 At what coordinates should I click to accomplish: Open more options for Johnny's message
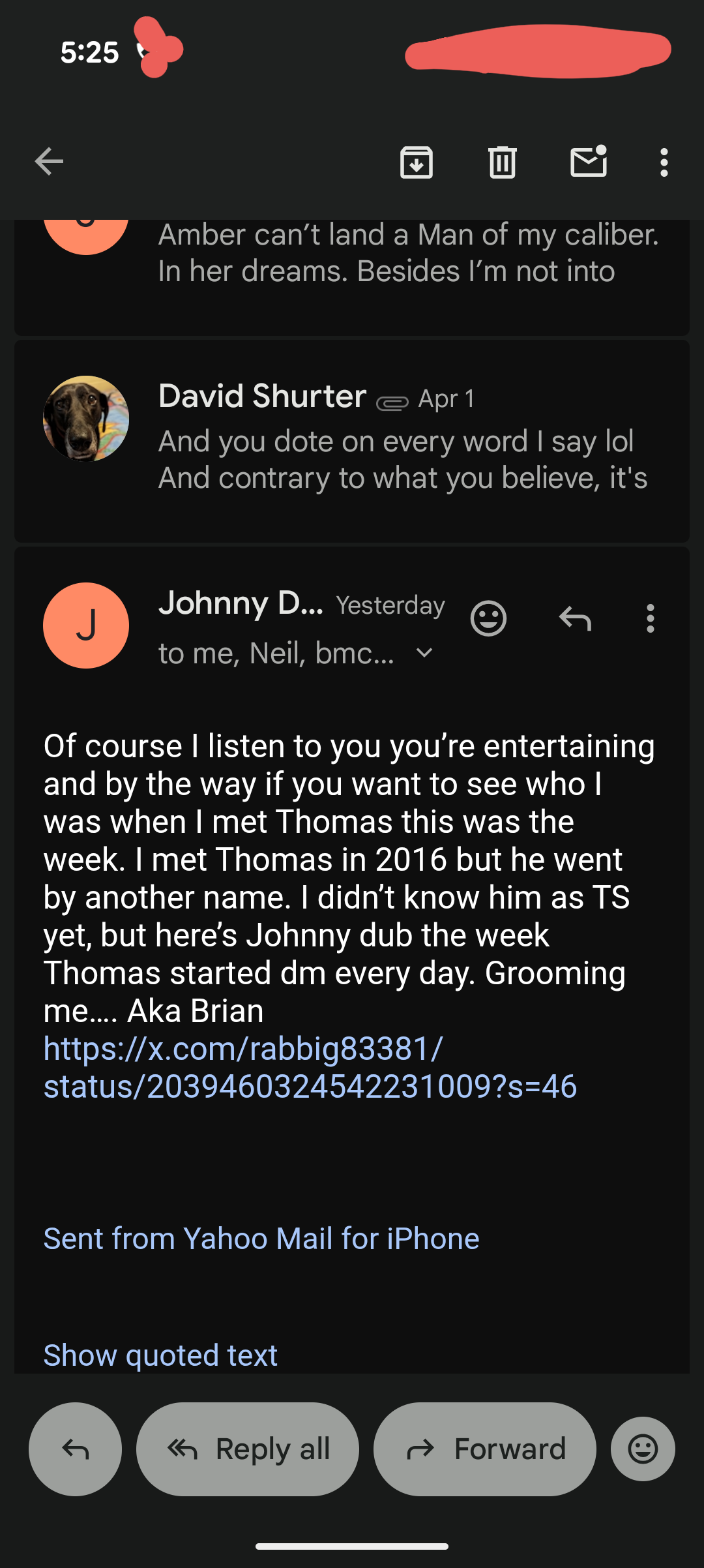[650, 618]
